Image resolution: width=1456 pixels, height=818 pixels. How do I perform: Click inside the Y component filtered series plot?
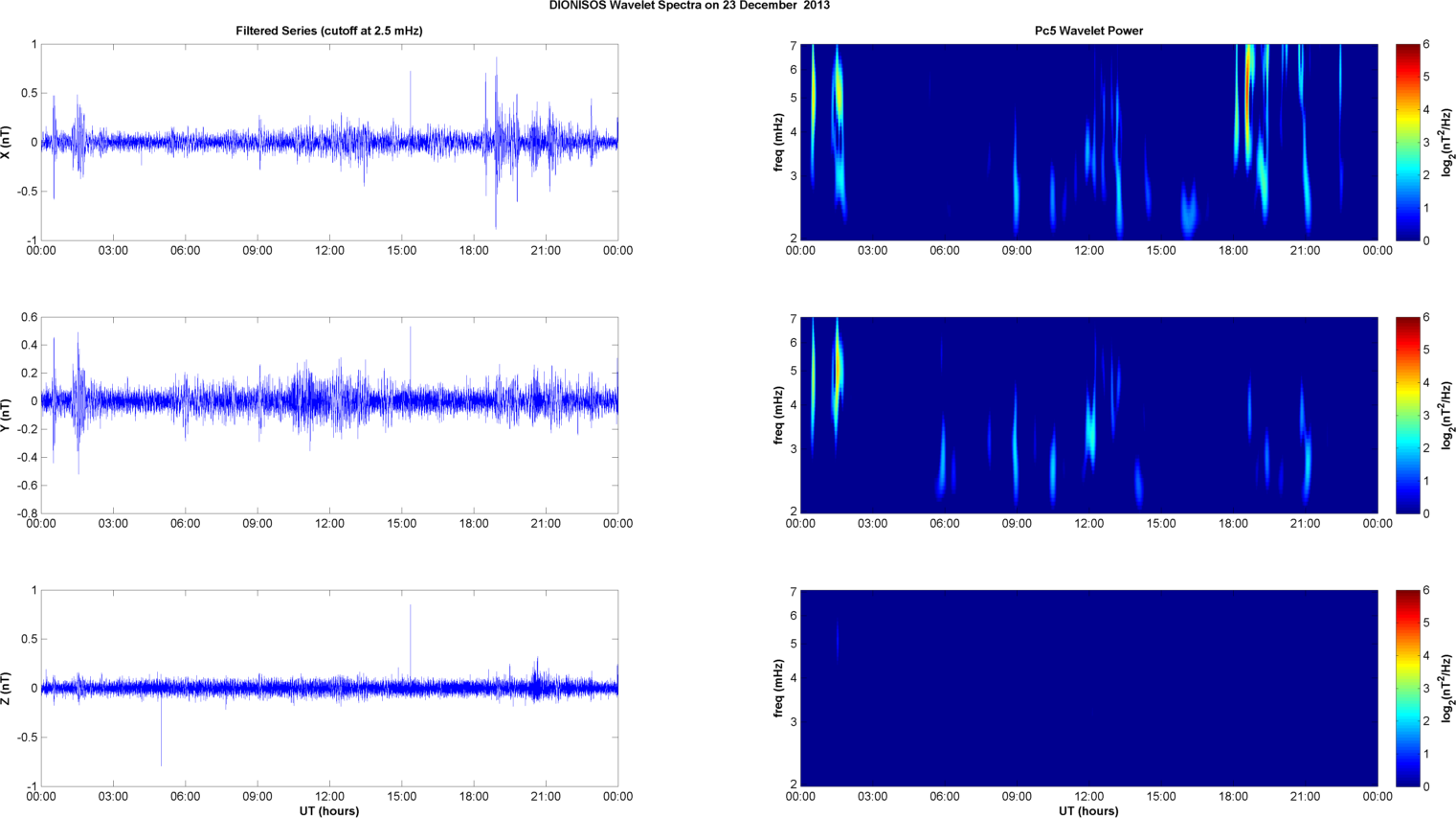(329, 416)
